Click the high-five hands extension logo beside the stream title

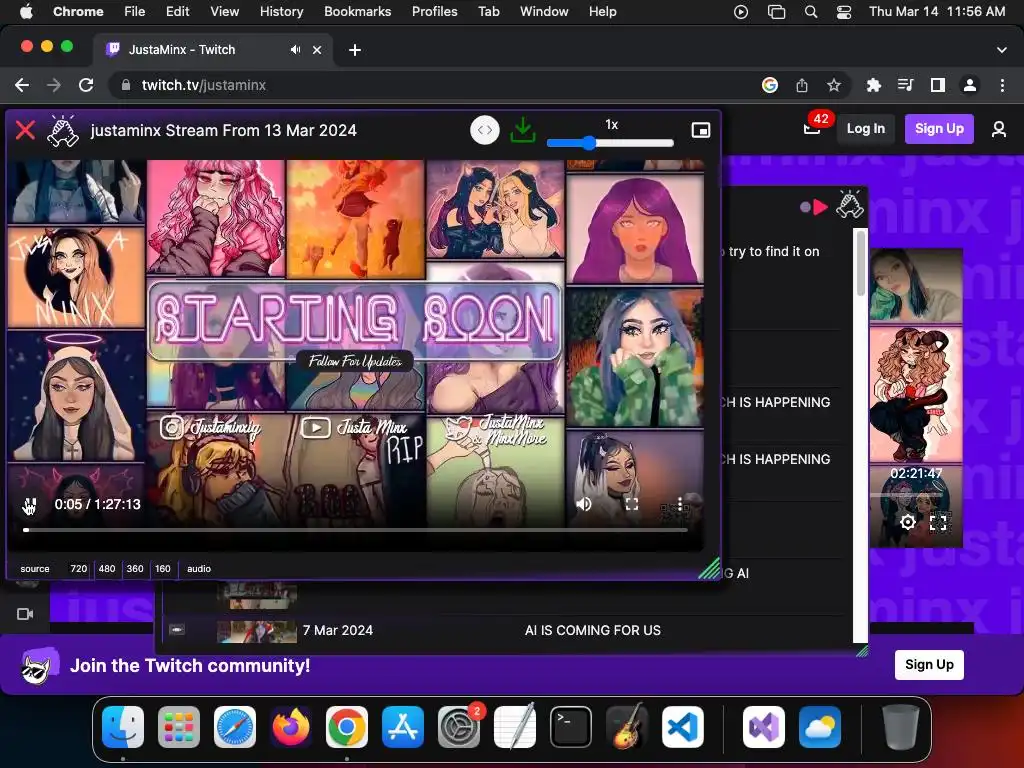pyautogui.click(x=63, y=131)
